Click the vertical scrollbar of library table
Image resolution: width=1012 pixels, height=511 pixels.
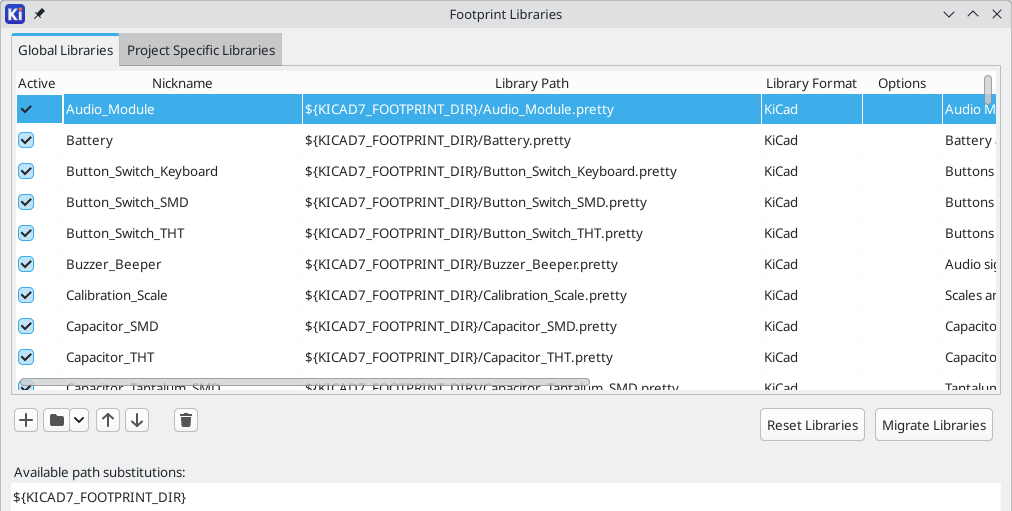[988, 90]
